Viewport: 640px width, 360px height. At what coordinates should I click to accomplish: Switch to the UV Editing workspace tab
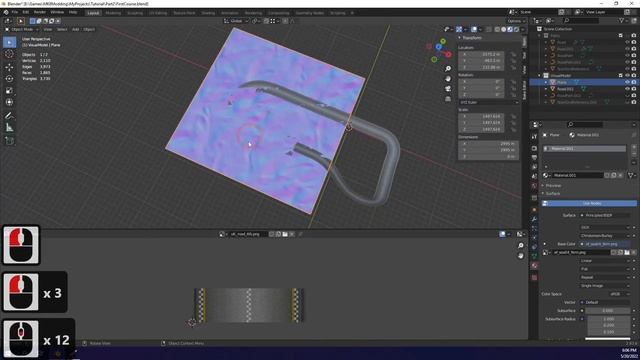point(158,13)
